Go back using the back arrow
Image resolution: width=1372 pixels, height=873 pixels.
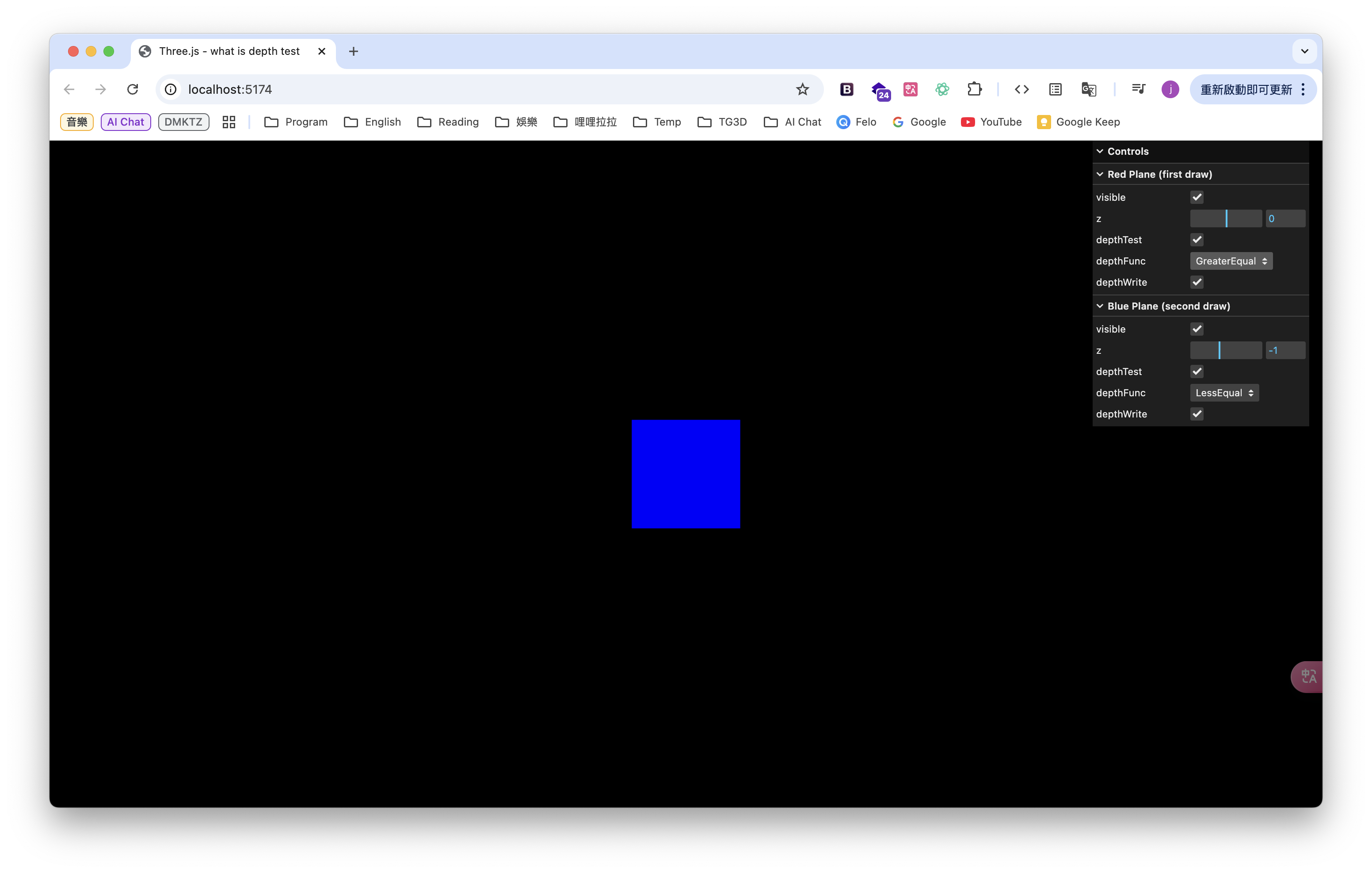(69, 89)
